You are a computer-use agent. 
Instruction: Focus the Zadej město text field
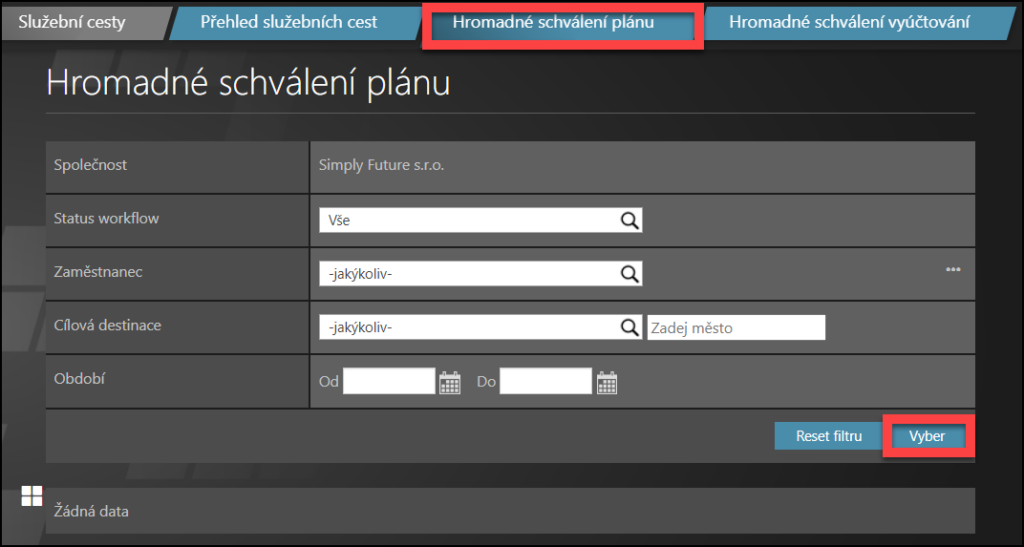coord(736,328)
